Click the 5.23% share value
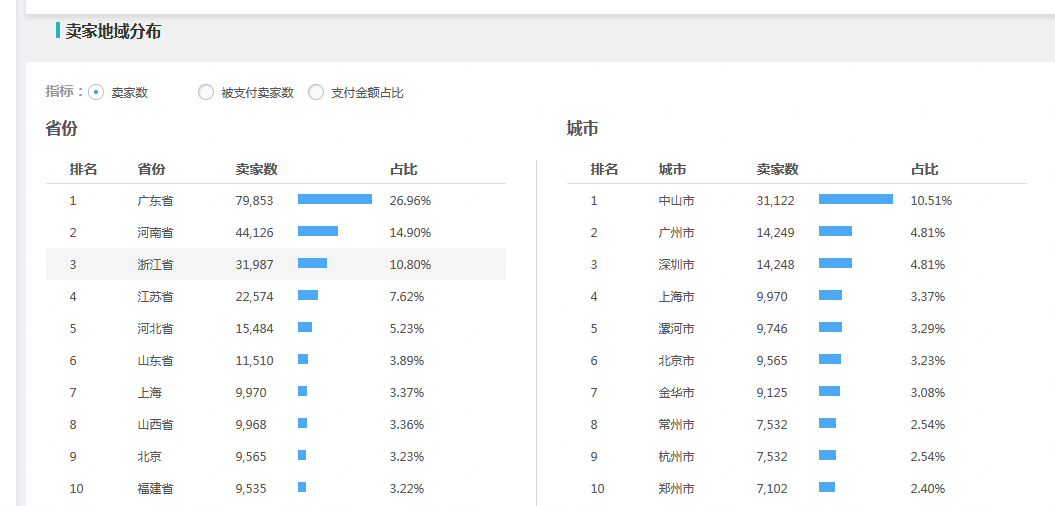 407,328
